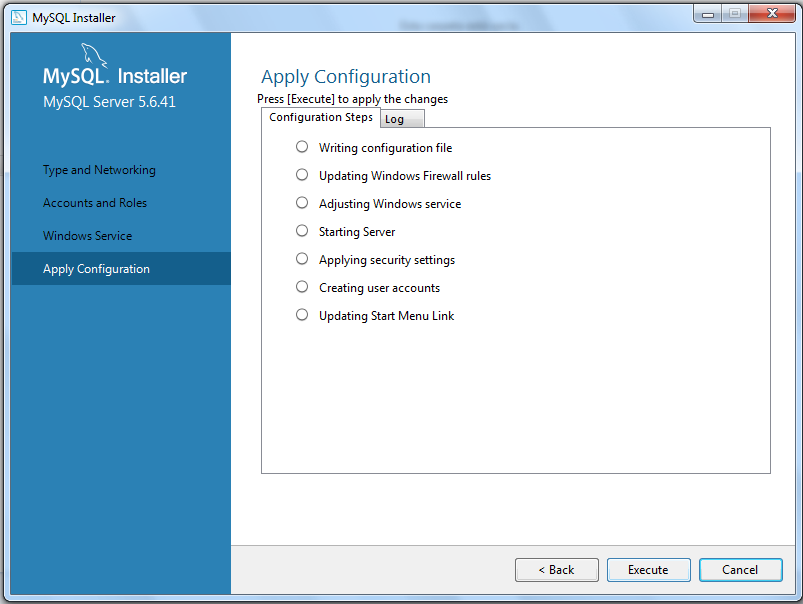Open the Configuration Steps tab
Viewport: 803px width, 604px height.
(x=321, y=117)
